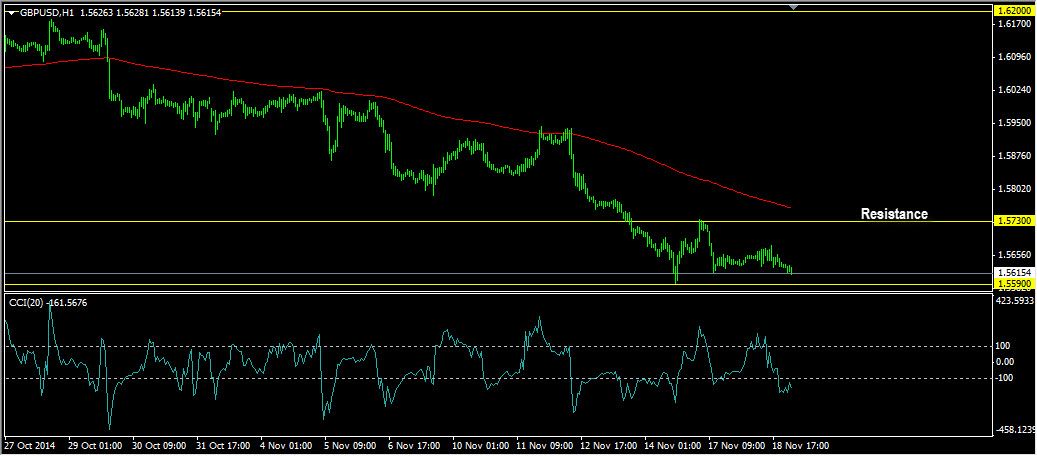Image resolution: width=1037 pixels, height=456 pixels.
Task: Click the 10 Nov 01:00 time label
Action: (x=479, y=445)
